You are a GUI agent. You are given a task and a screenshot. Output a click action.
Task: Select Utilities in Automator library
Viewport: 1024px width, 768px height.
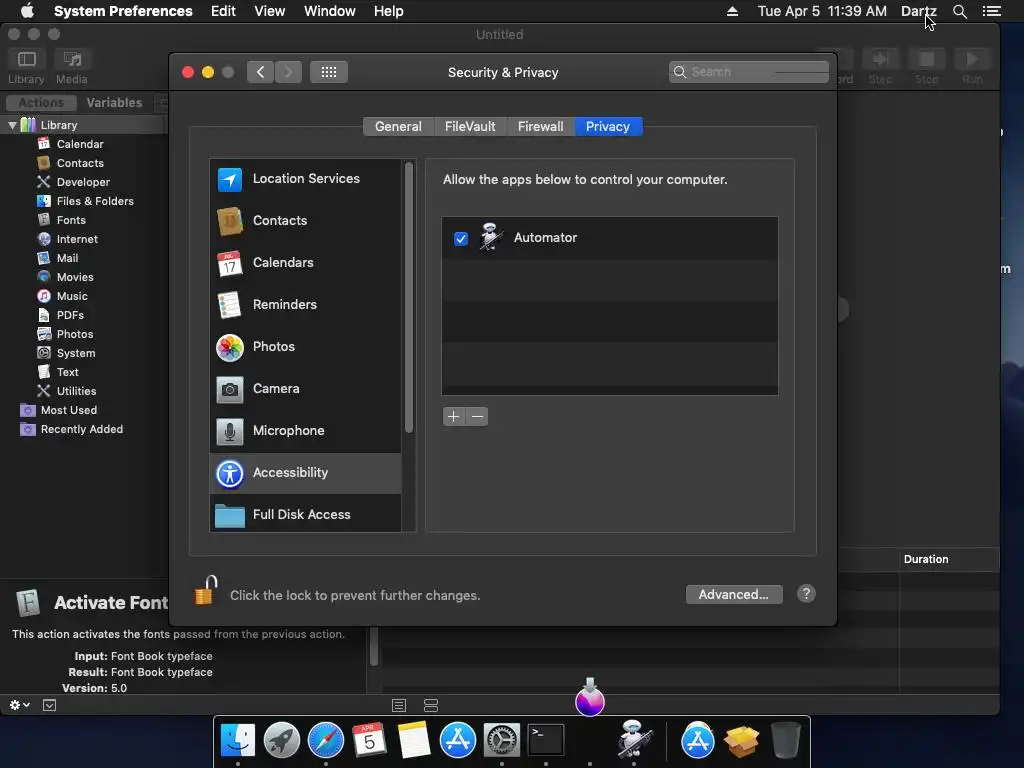76,391
